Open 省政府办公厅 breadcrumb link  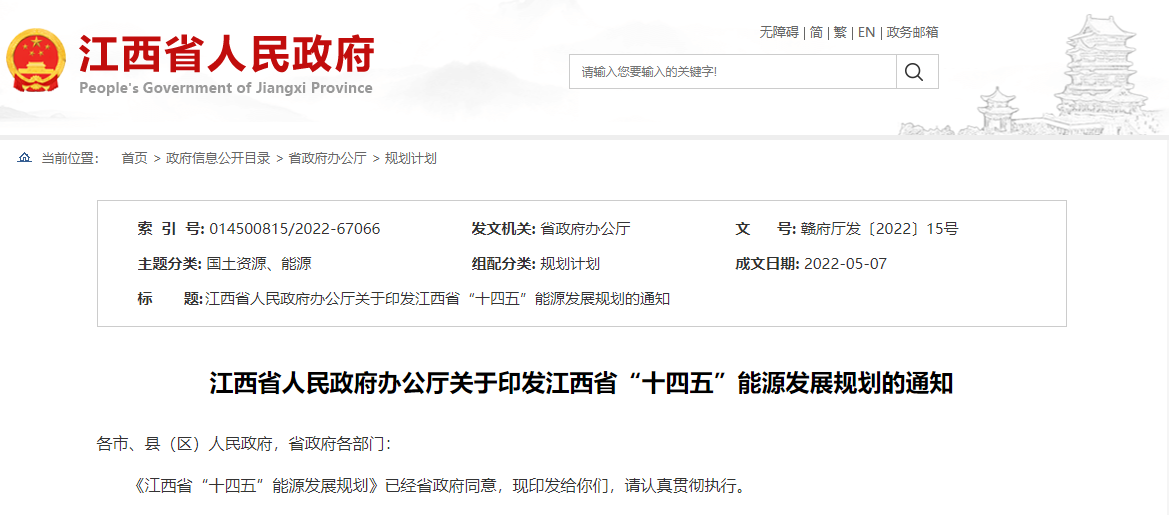[327, 158]
